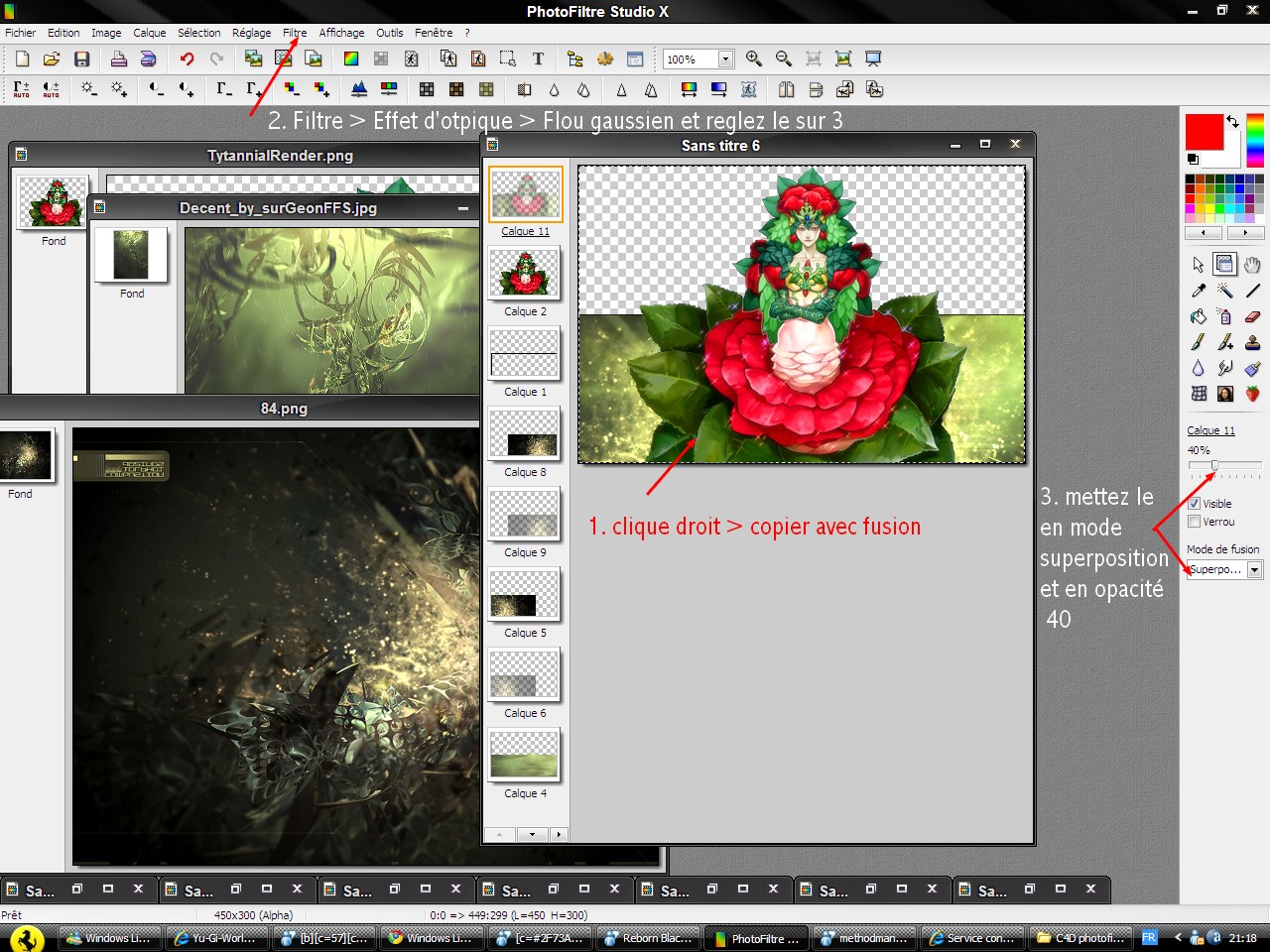Click the red foreground color swatch
The image size is (1270, 952).
pyautogui.click(x=1204, y=132)
